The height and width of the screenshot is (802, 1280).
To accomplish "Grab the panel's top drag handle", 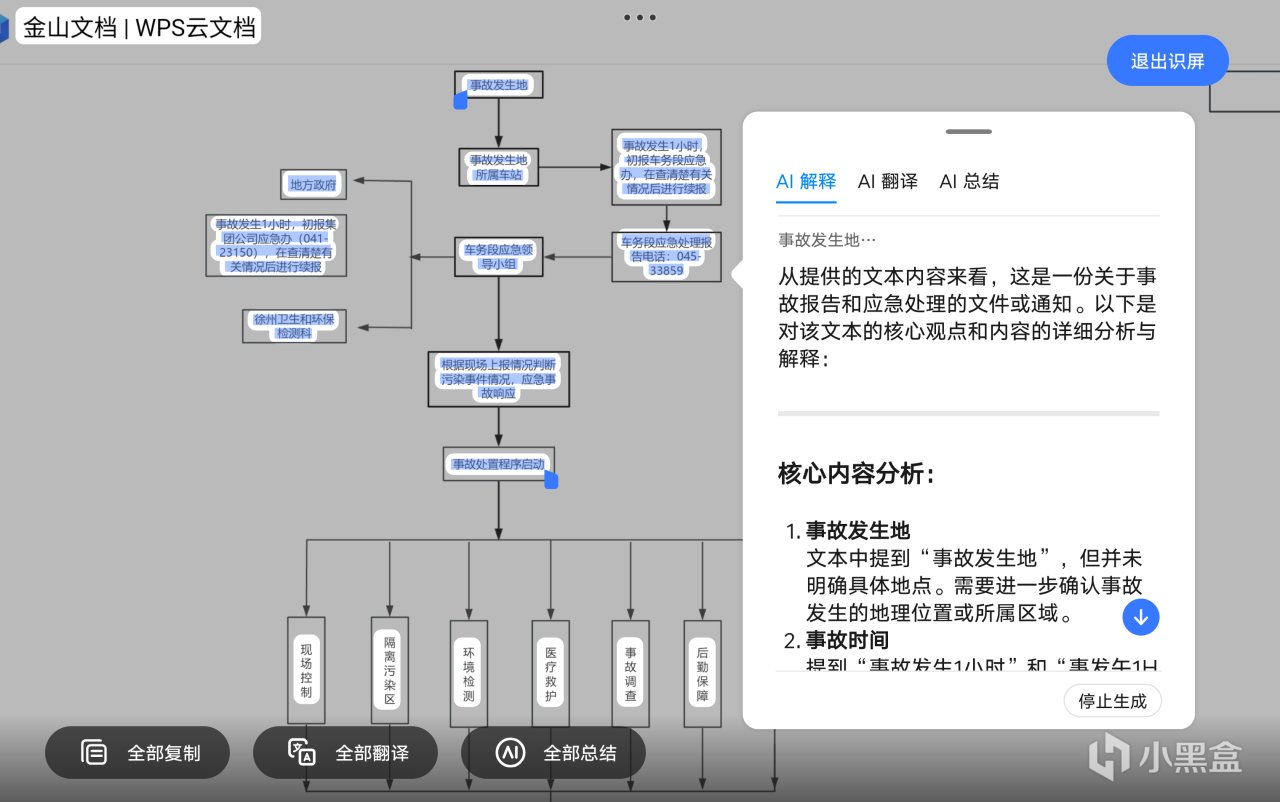I will [x=969, y=131].
